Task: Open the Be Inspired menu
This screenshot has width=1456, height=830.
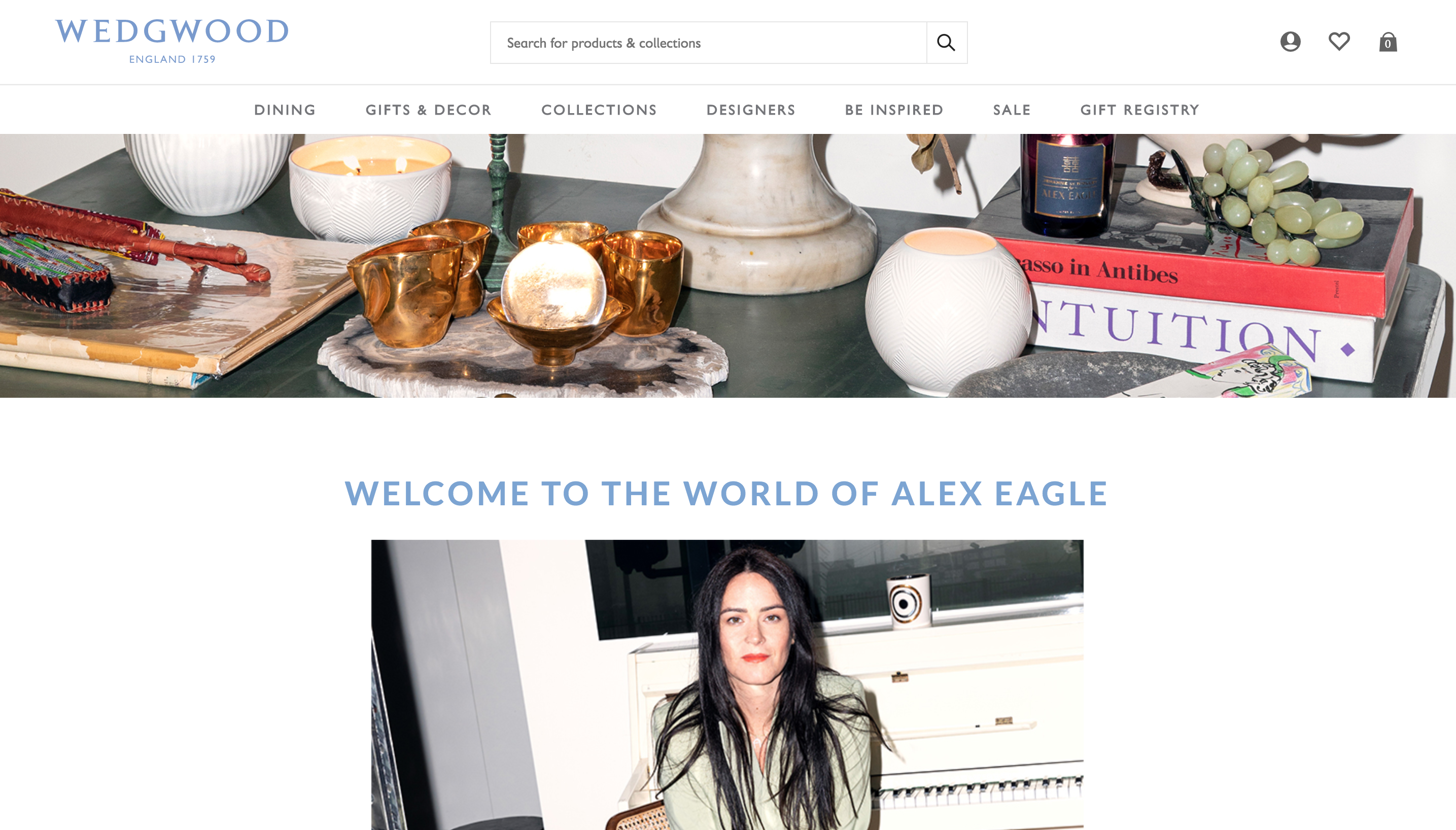Action: click(x=894, y=110)
